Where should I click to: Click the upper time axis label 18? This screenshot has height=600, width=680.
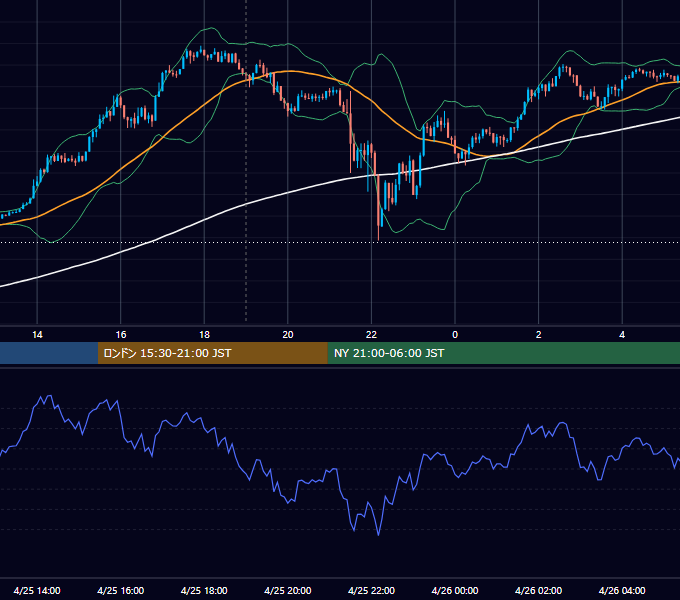(x=204, y=335)
